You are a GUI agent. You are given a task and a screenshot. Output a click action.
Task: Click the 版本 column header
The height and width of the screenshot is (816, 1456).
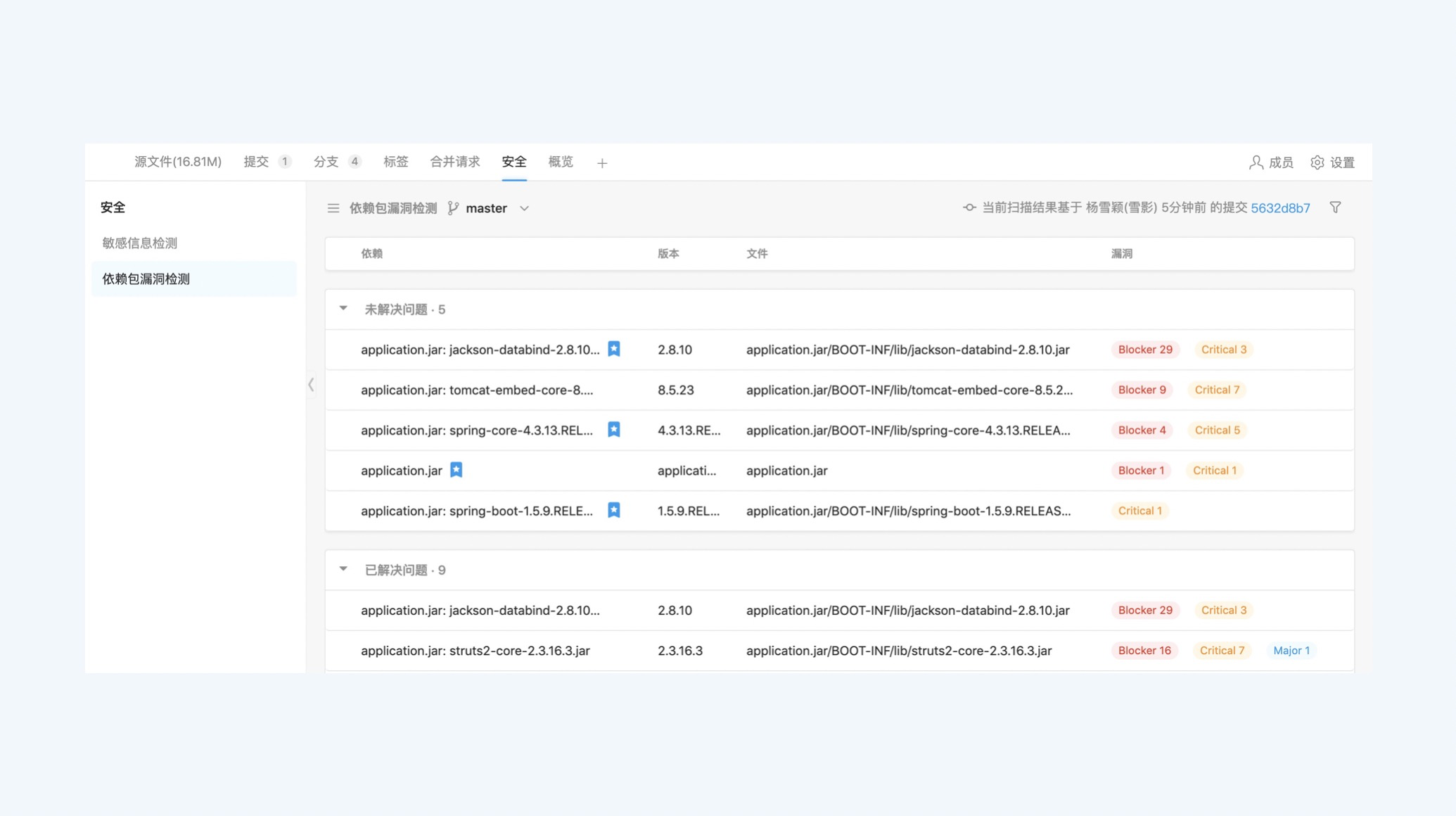pyautogui.click(x=668, y=253)
